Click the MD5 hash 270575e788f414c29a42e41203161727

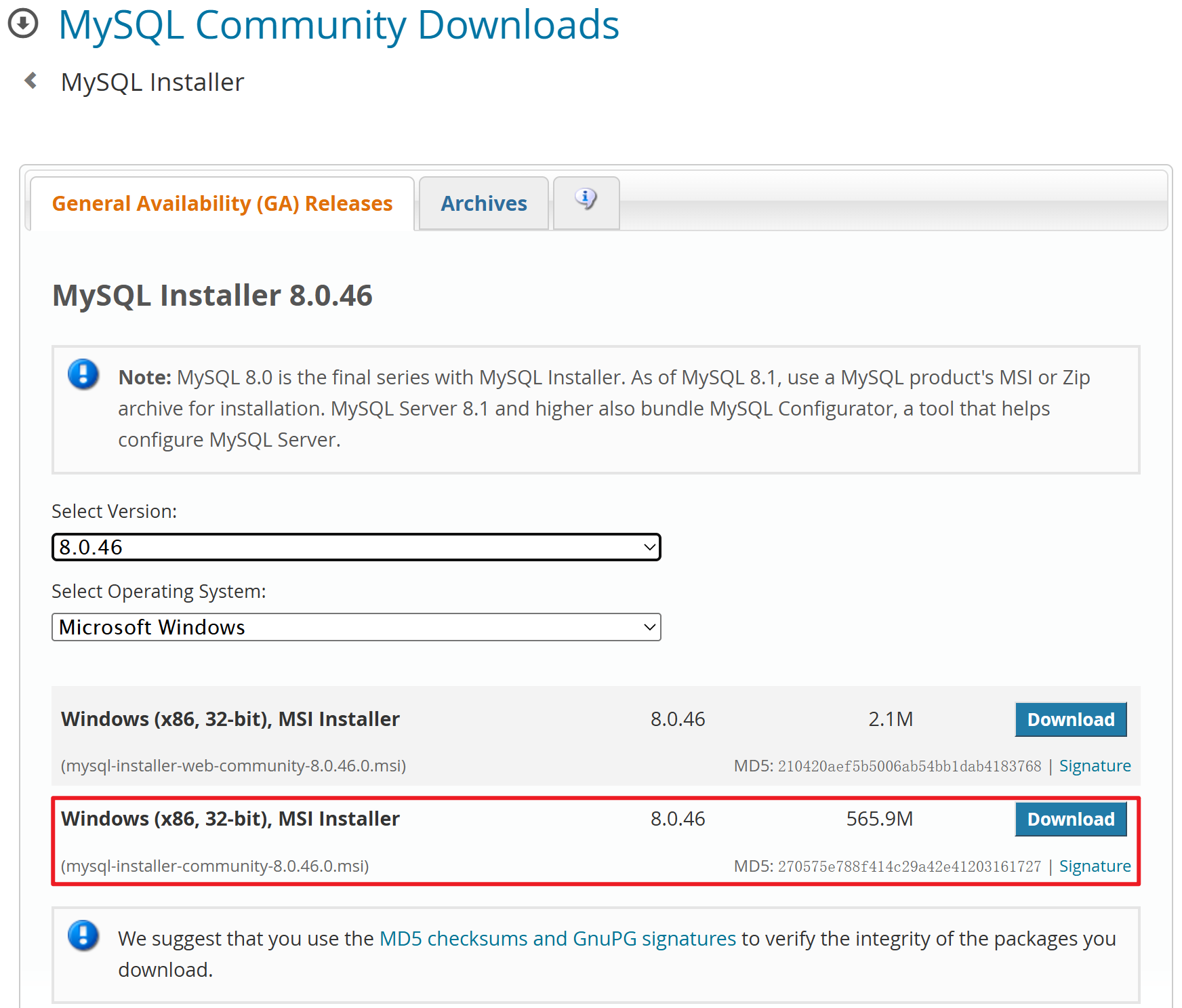pyautogui.click(x=910, y=866)
